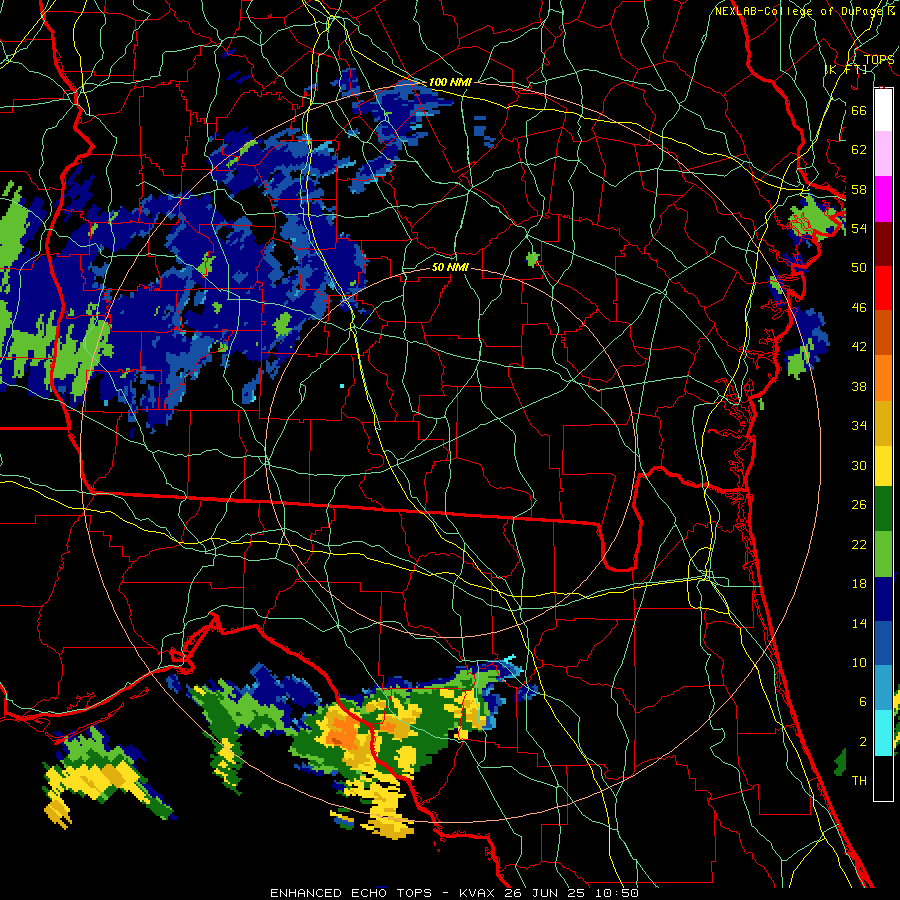The image size is (900, 900).
Task: Click the black TH legend swatch
Action: click(883, 778)
